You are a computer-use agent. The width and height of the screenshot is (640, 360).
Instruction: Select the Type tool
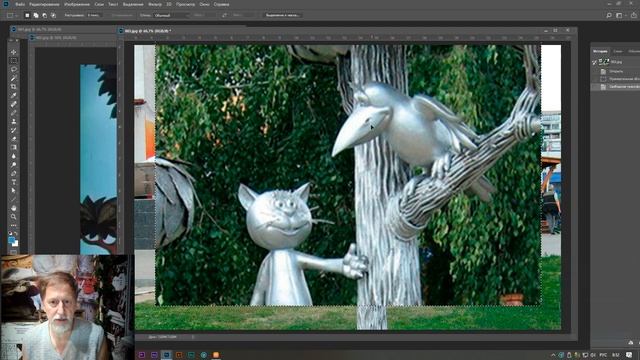tap(13, 182)
